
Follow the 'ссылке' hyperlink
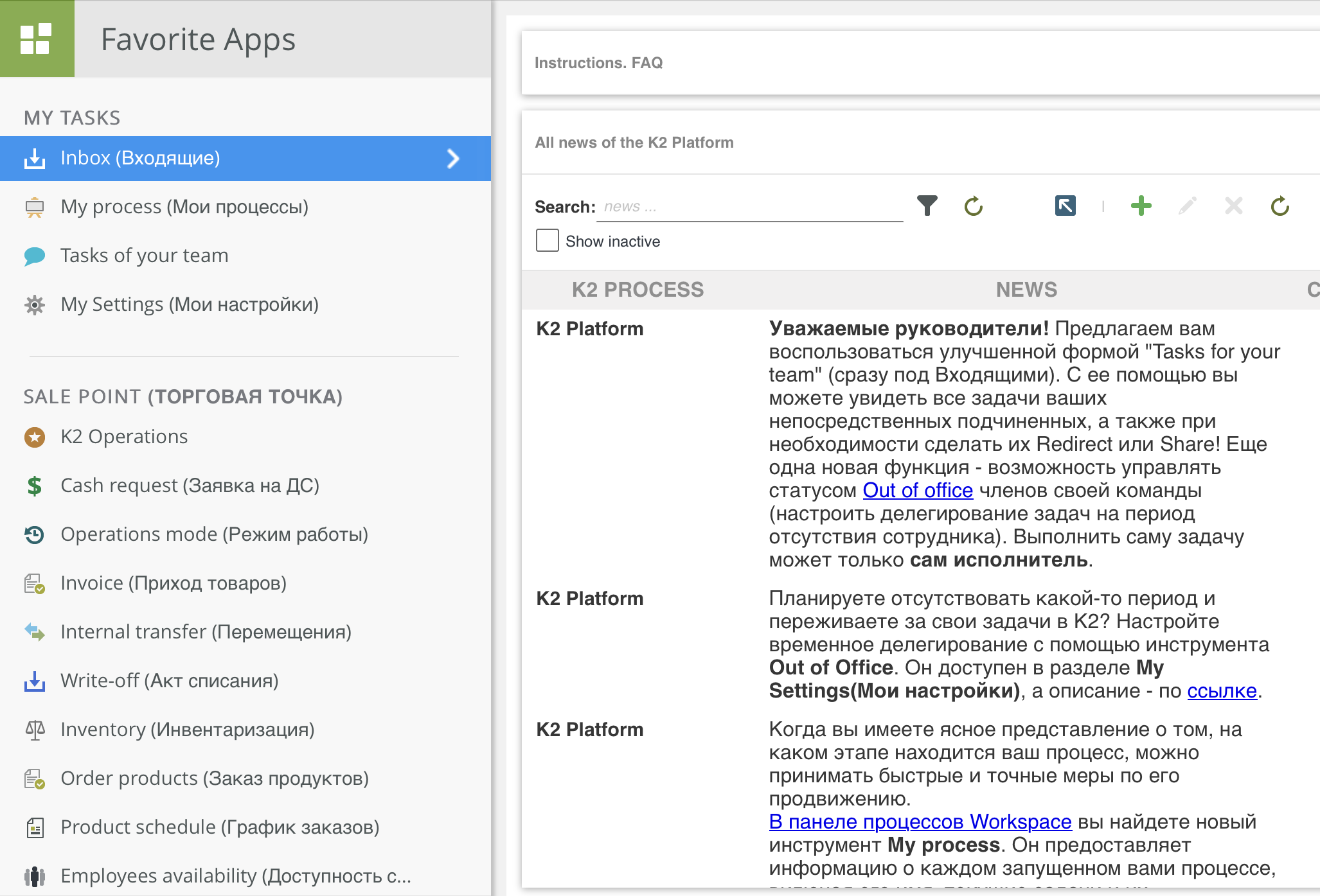1222,691
